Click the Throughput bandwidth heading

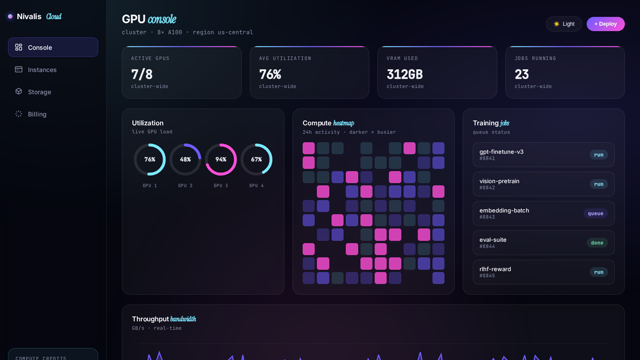click(164, 319)
